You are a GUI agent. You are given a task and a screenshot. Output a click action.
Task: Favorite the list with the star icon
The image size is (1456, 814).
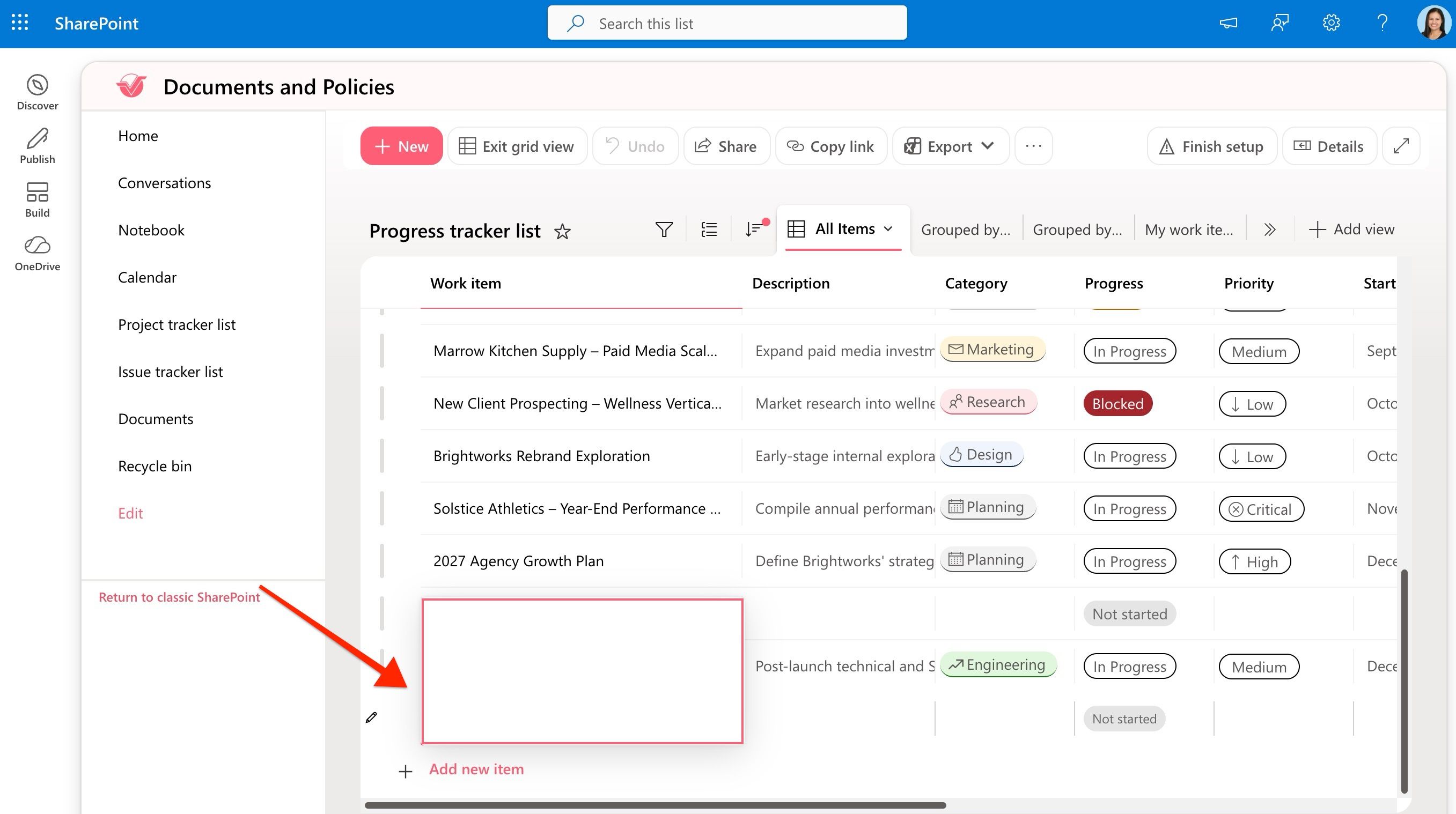[x=562, y=231]
